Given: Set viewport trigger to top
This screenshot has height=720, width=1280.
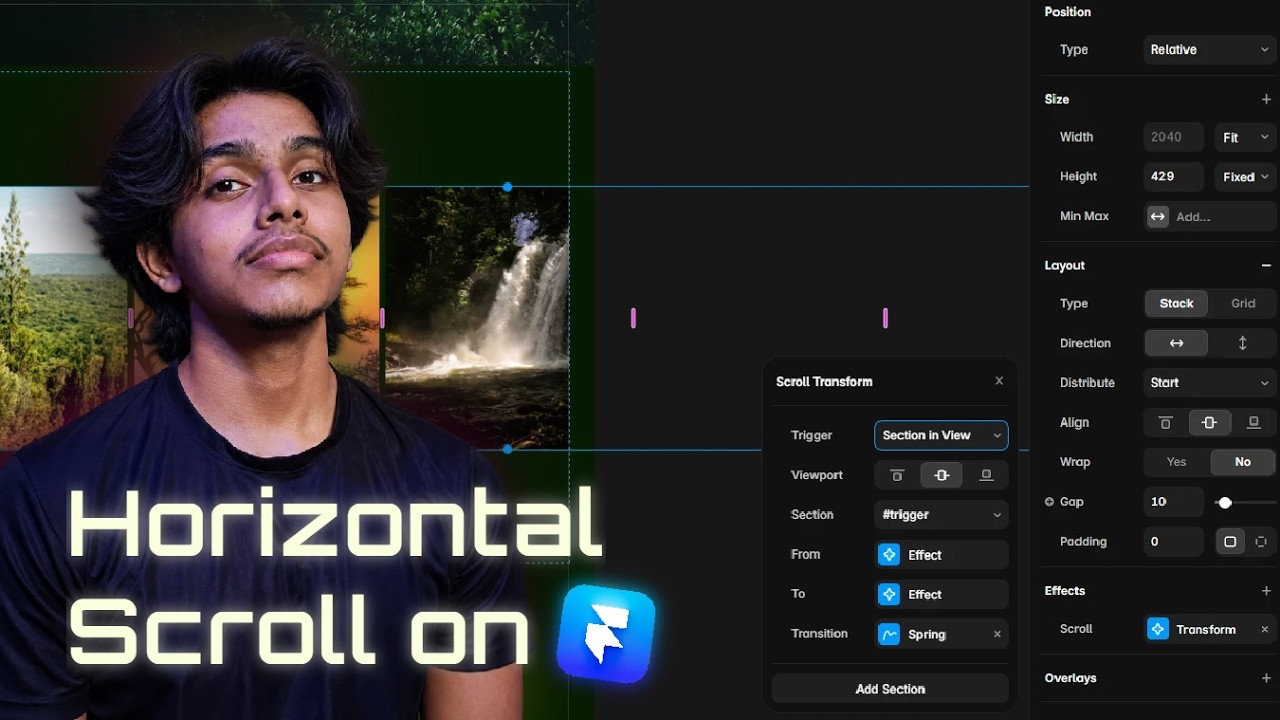Looking at the screenshot, I should tap(897, 475).
